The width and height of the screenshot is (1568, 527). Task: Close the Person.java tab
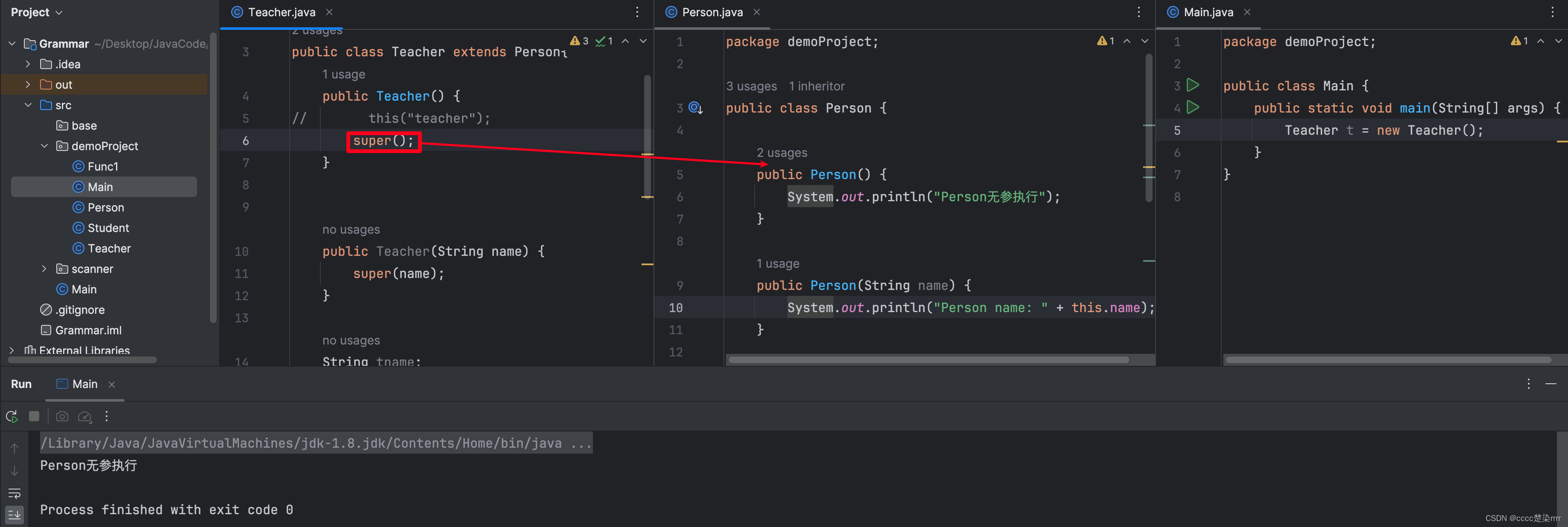757,12
